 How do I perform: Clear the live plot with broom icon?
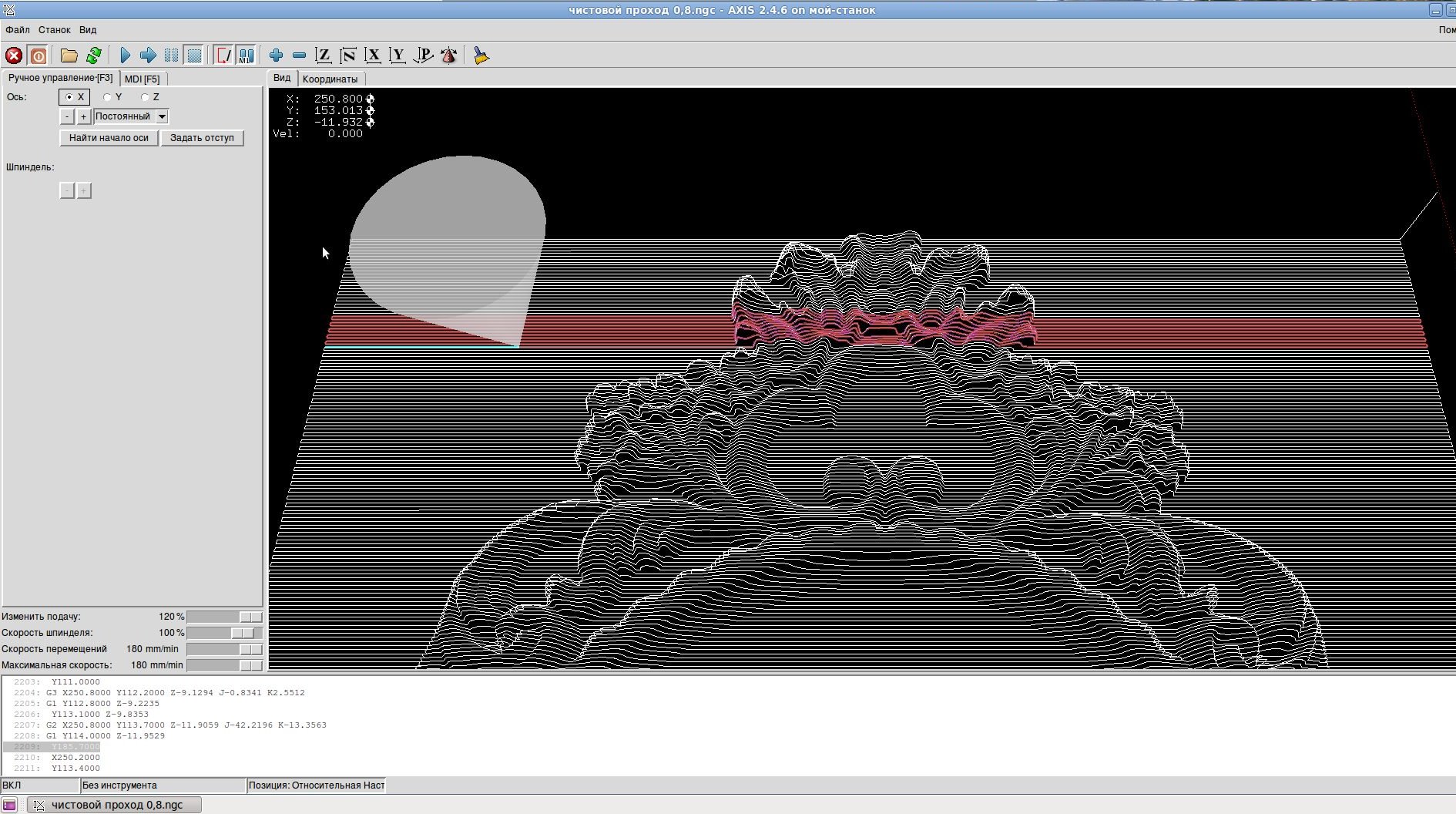[x=481, y=55]
